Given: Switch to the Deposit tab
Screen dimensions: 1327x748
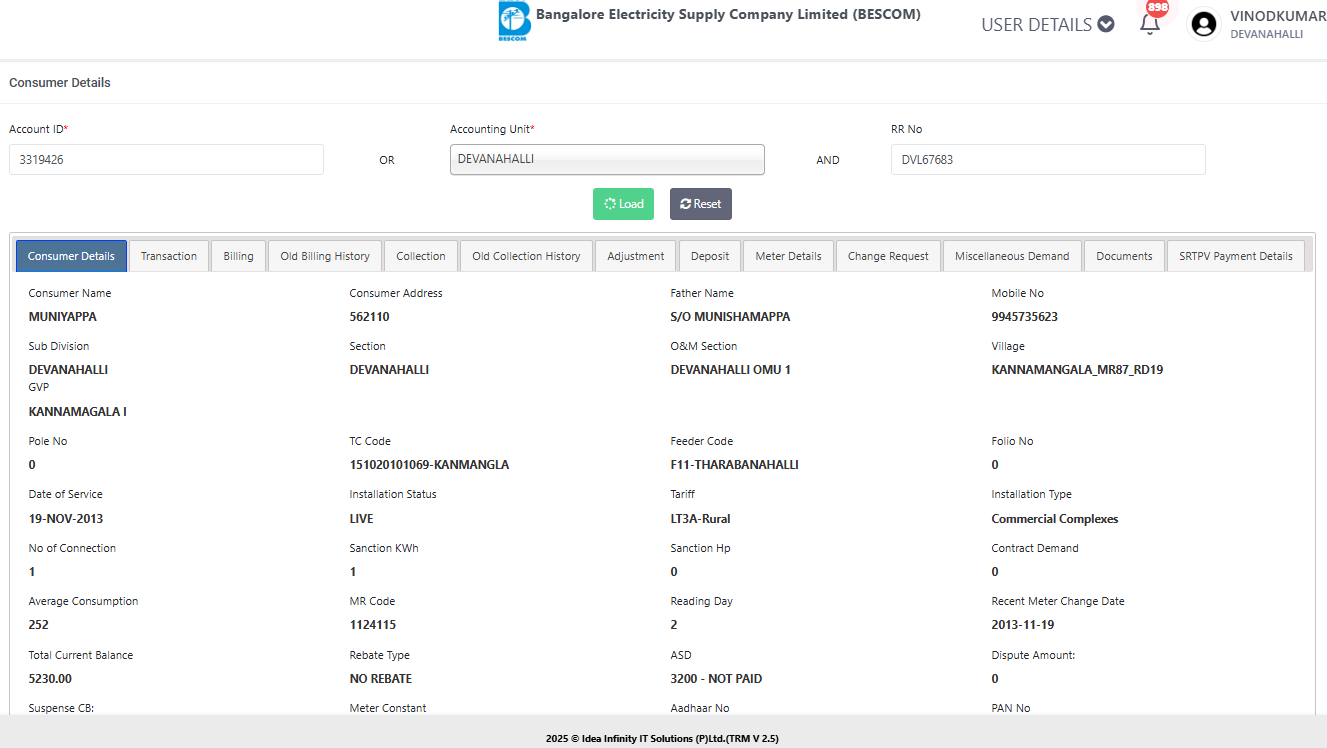Looking at the screenshot, I should click(710, 256).
